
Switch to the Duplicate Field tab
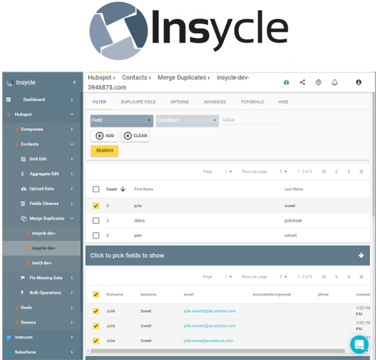138,102
